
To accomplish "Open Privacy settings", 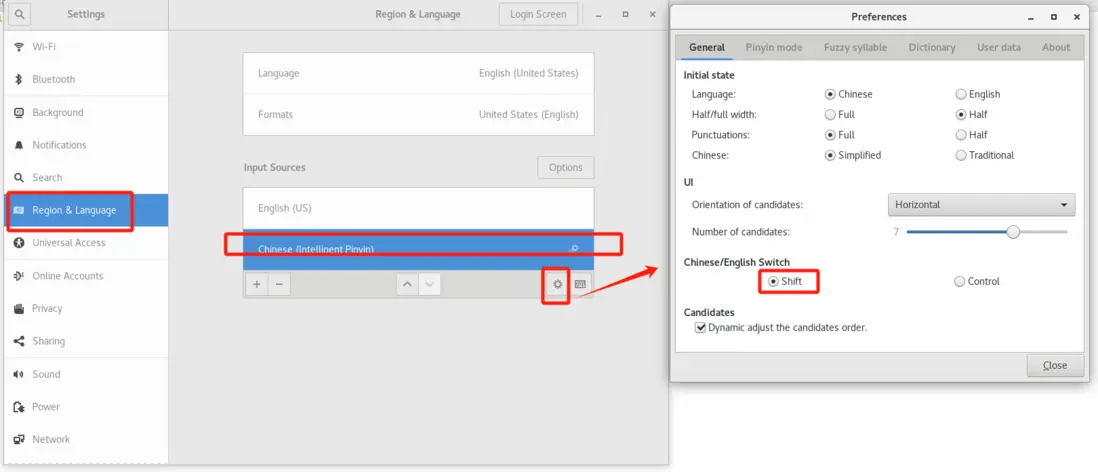I will click(x=85, y=308).
